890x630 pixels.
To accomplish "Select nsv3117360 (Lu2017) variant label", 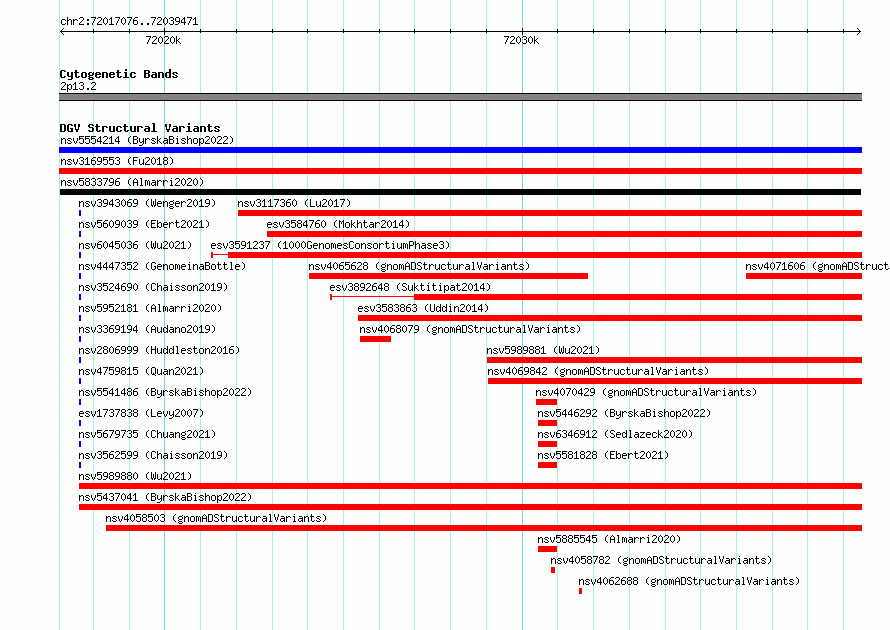I will pos(294,203).
